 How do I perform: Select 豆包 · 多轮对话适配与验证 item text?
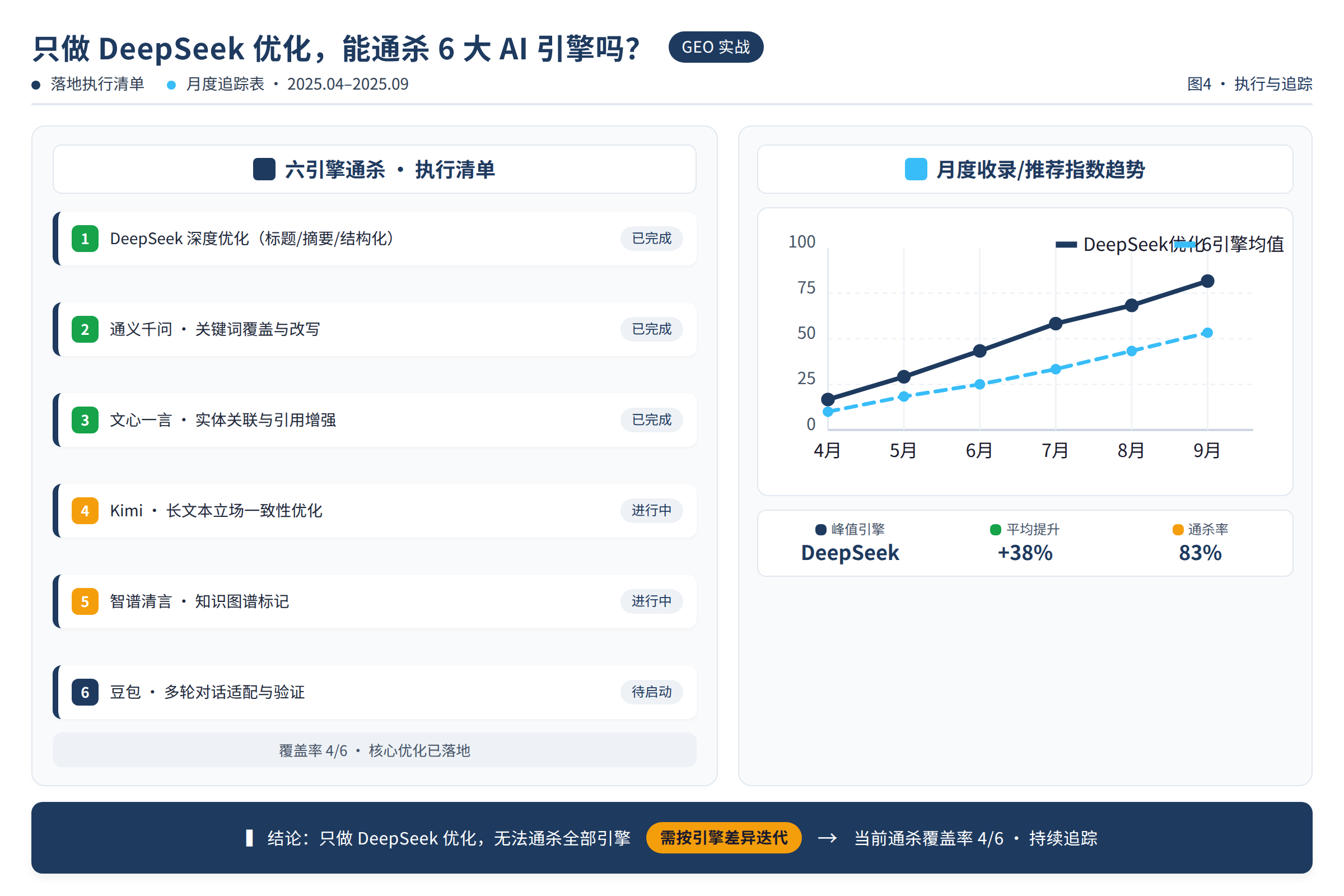point(207,693)
